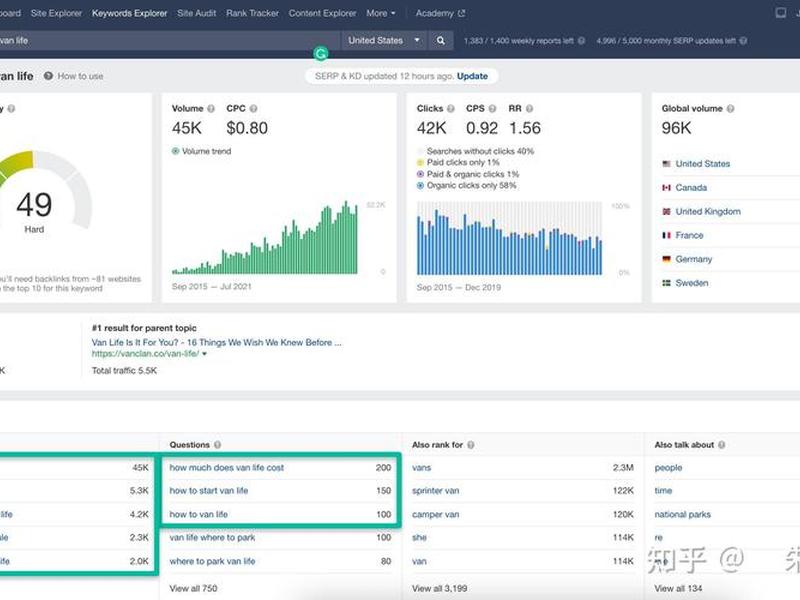Click the magnifier search button

pyautogui.click(x=440, y=40)
